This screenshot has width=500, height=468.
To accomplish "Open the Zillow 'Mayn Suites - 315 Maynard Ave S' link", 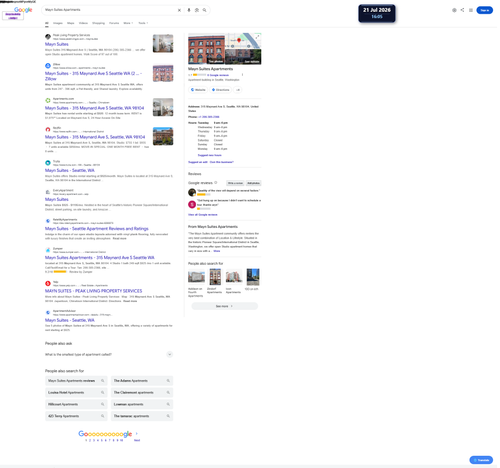I will coord(94,76).
